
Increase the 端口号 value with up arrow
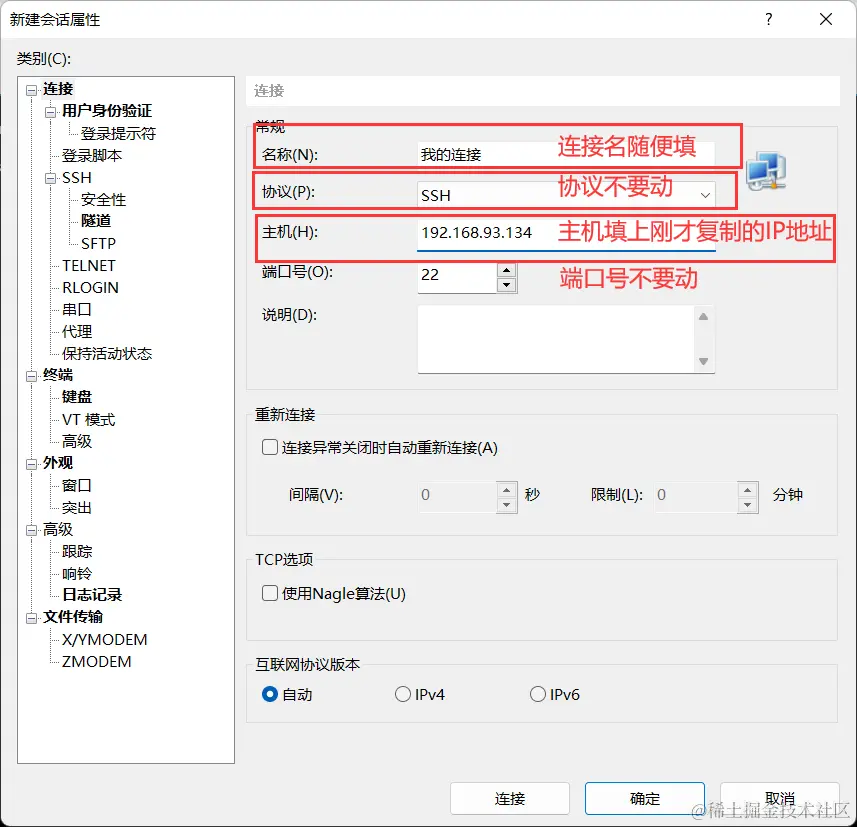coord(507,270)
